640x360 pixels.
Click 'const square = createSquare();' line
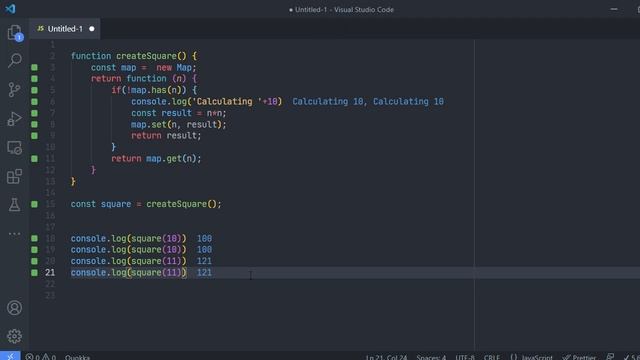point(146,204)
